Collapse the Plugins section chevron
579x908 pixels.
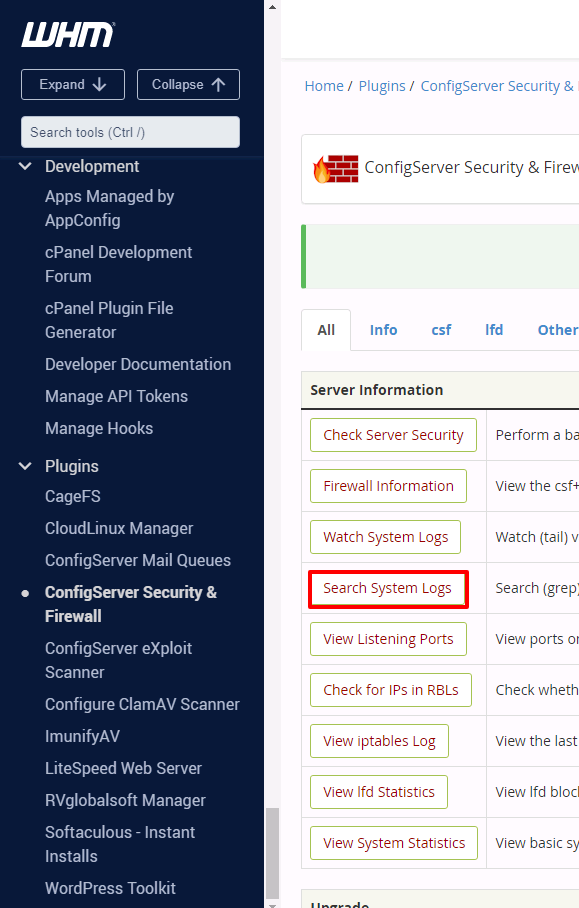point(25,466)
